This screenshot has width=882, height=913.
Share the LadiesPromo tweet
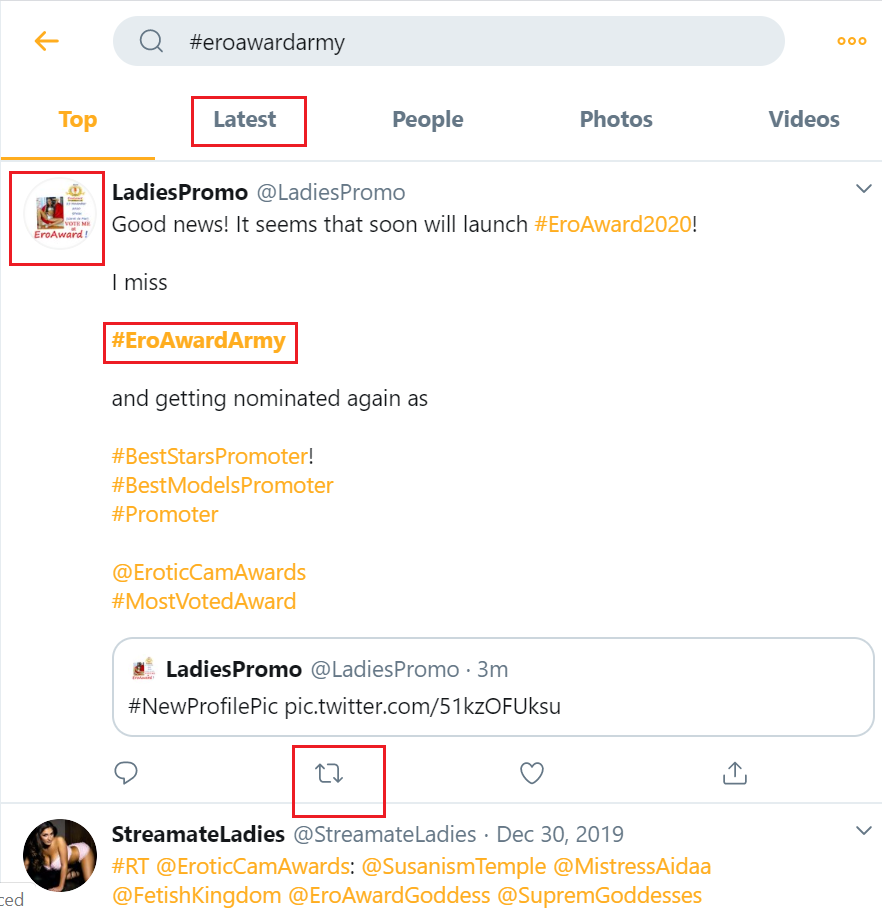coord(735,773)
